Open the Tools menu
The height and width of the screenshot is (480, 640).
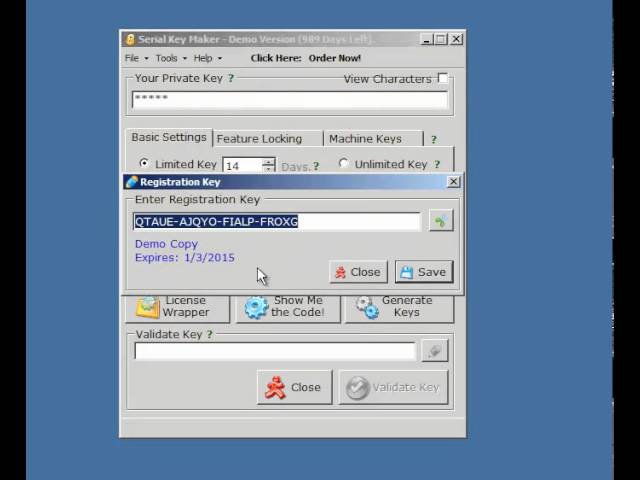171,58
